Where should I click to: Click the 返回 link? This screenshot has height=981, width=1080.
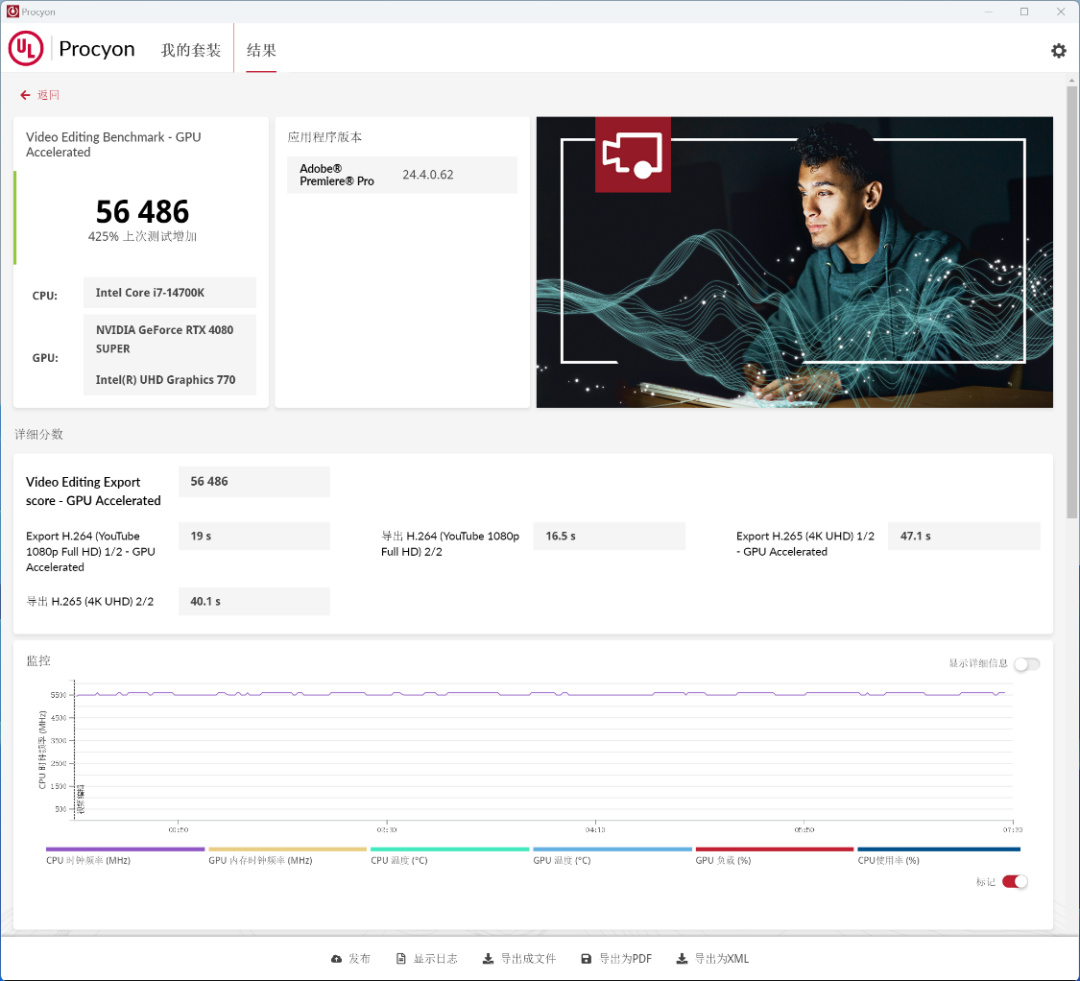pos(48,95)
